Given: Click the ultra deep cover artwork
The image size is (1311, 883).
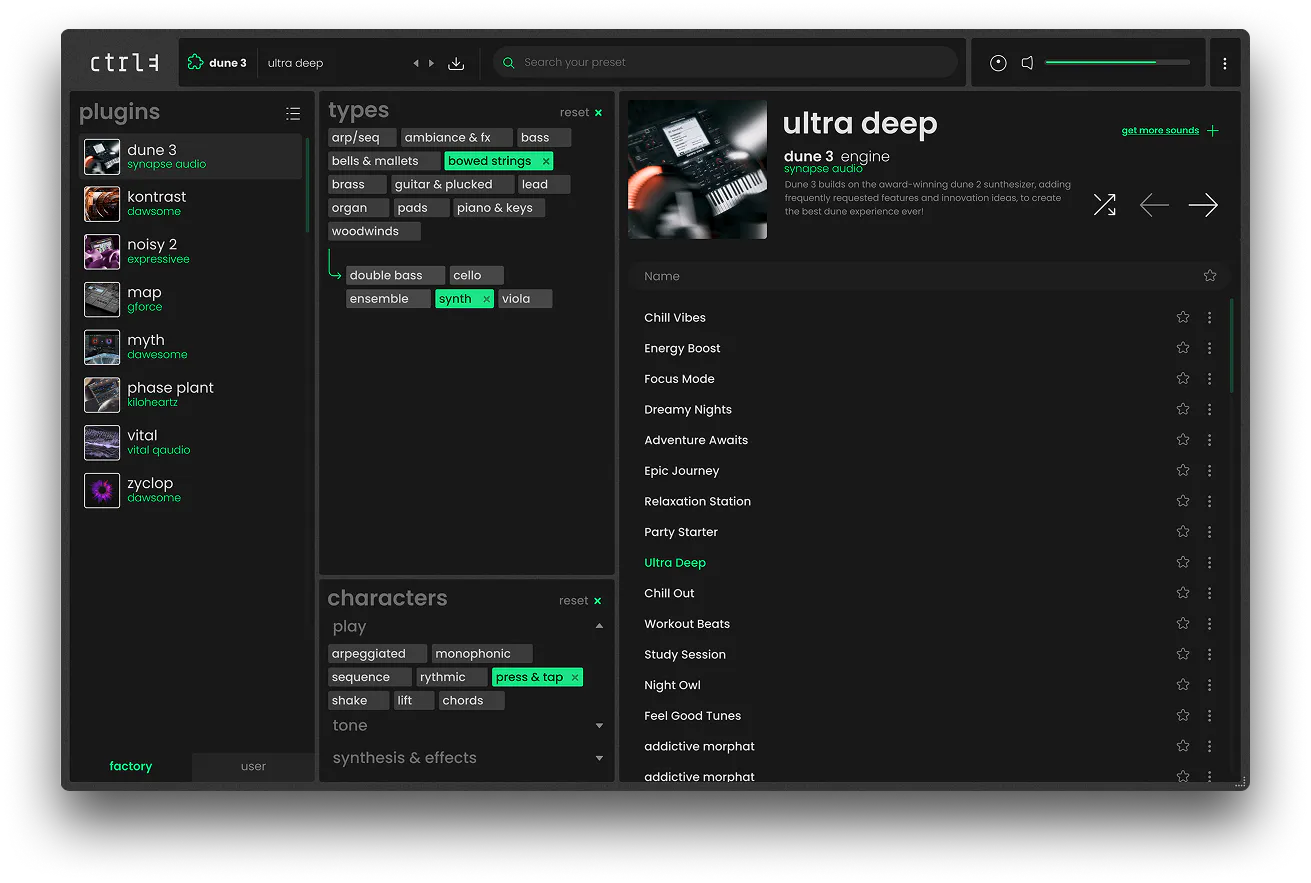Looking at the screenshot, I should [x=697, y=169].
